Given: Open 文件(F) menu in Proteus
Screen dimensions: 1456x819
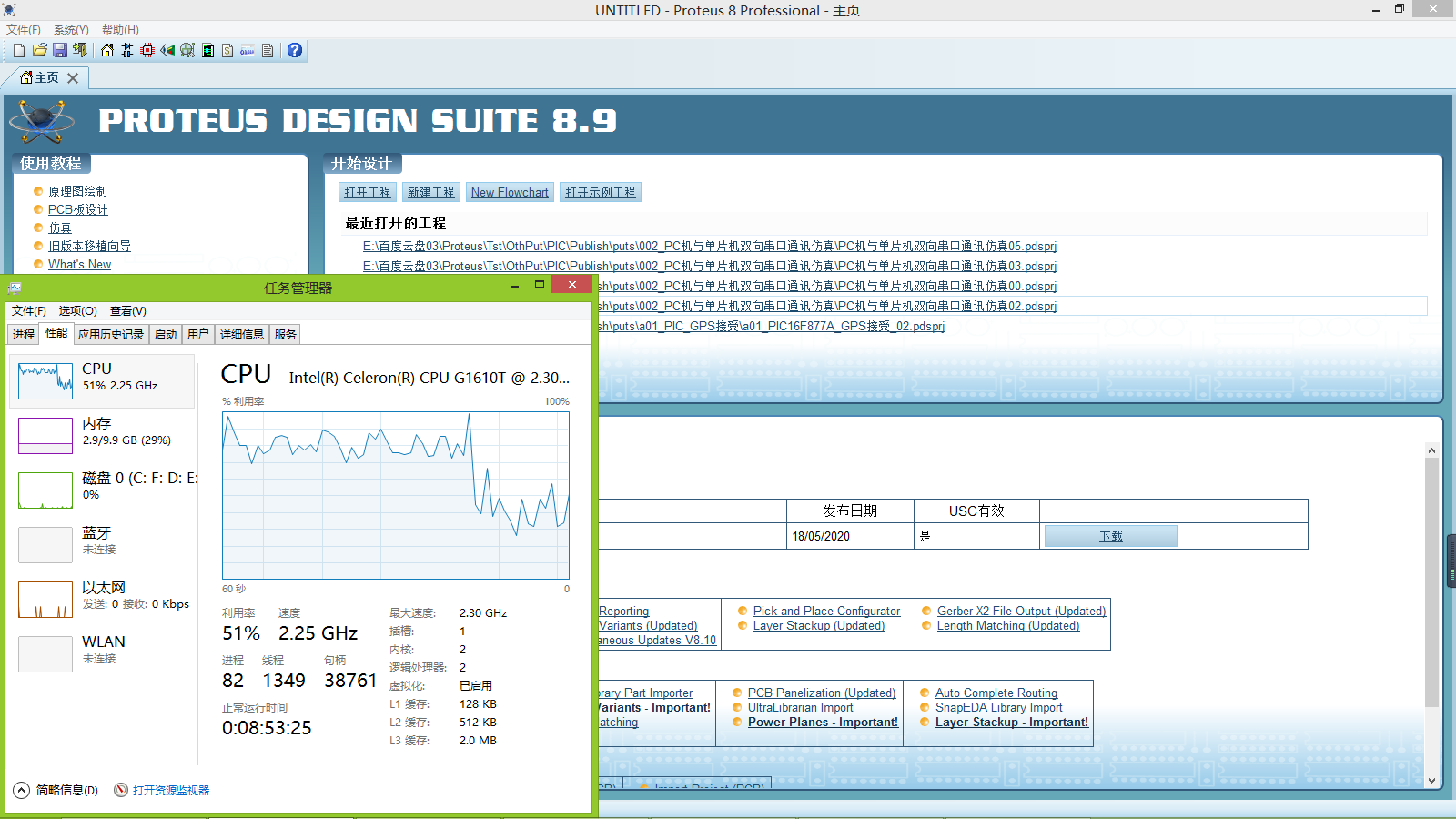Looking at the screenshot, I should pyautogui.click(x=24, y=30).
